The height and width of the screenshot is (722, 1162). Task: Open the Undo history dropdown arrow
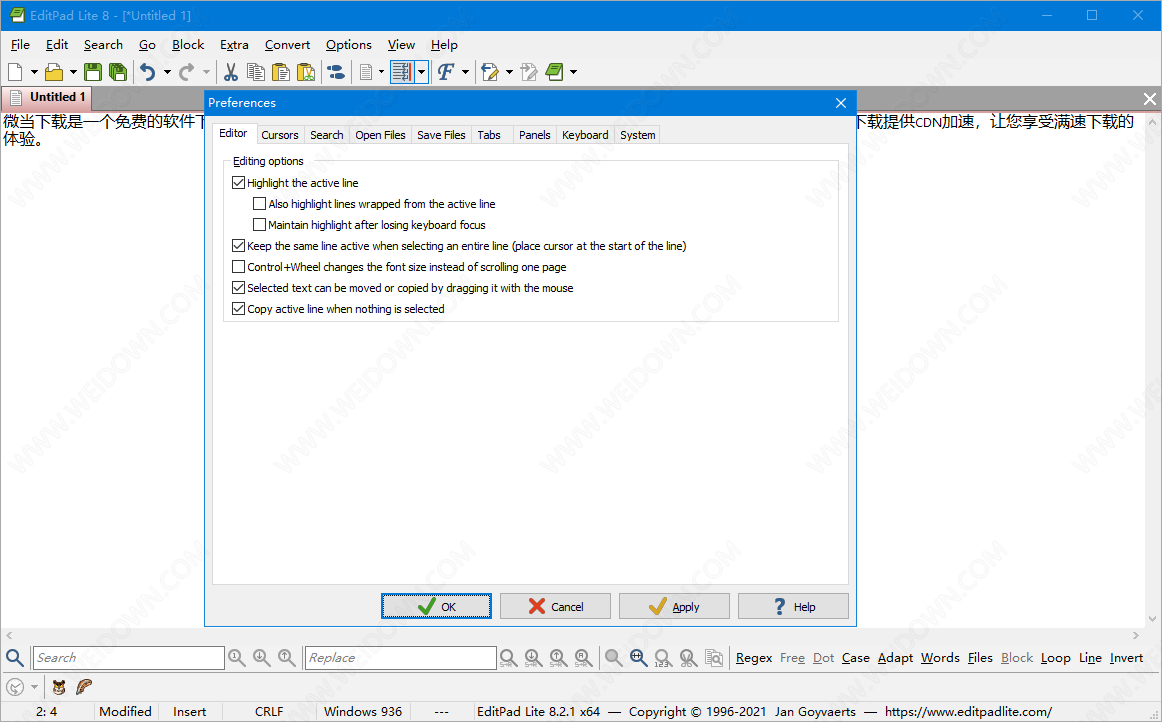pyautogui.click(x=167, y=72)
